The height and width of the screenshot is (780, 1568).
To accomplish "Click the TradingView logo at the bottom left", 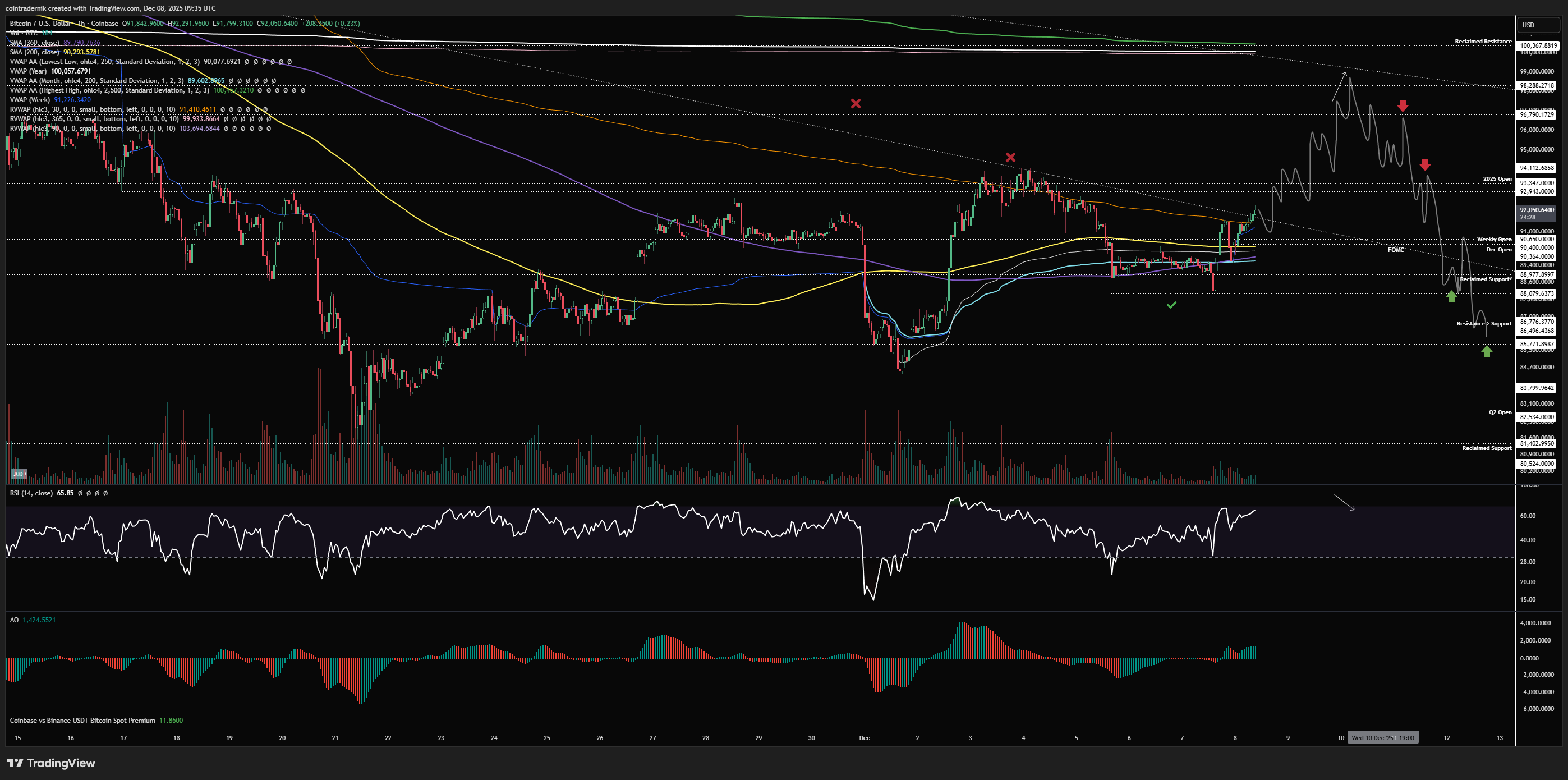I will point(51,763).
